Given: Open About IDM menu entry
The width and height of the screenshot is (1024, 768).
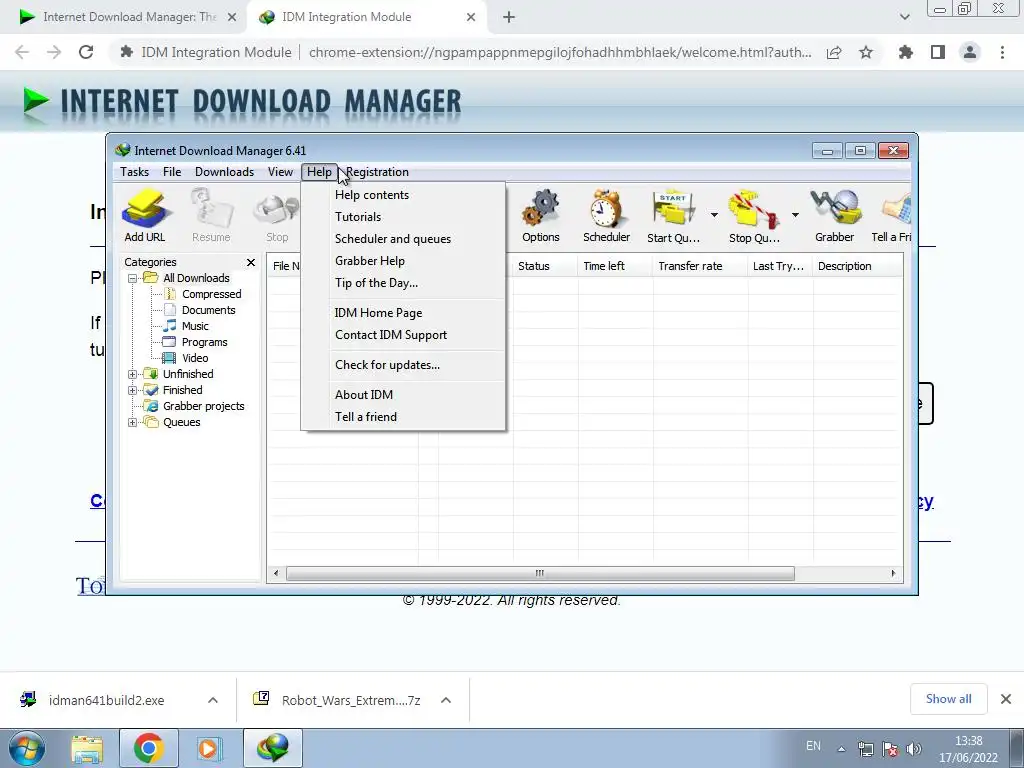Looking at the screenshot, I should tap(403, 394).
